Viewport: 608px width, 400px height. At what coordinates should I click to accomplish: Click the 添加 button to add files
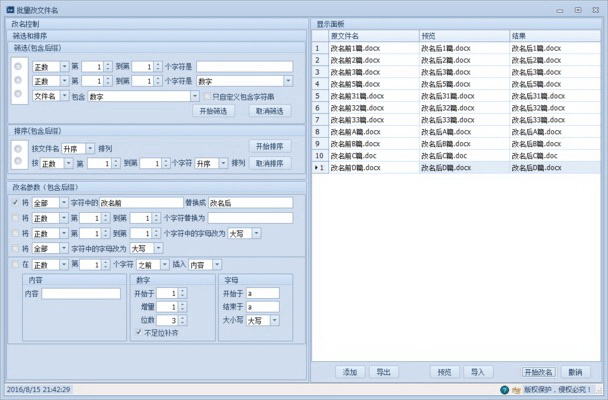coord(350,371)
